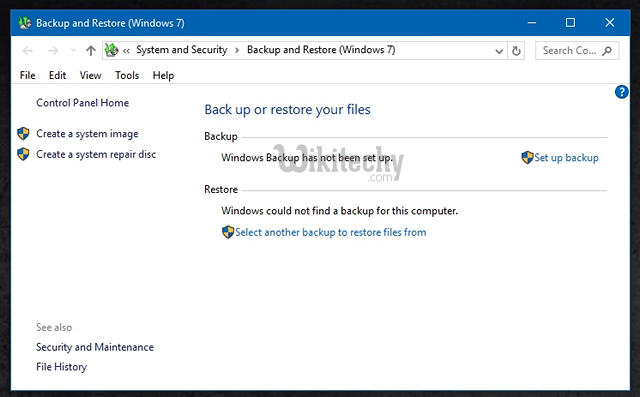
Task: Close the Backup and Restore window
Action: (609, 23)
